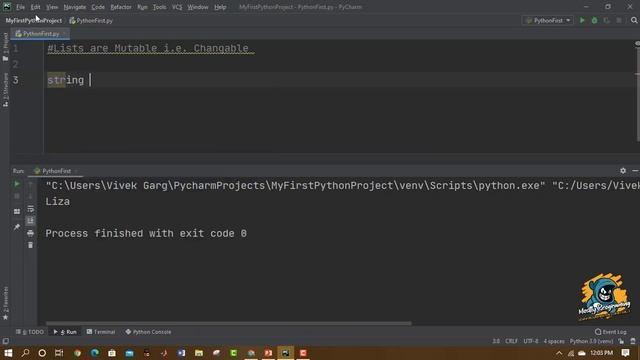
Task: Open the Event Log
Action: tap(611, 332)
